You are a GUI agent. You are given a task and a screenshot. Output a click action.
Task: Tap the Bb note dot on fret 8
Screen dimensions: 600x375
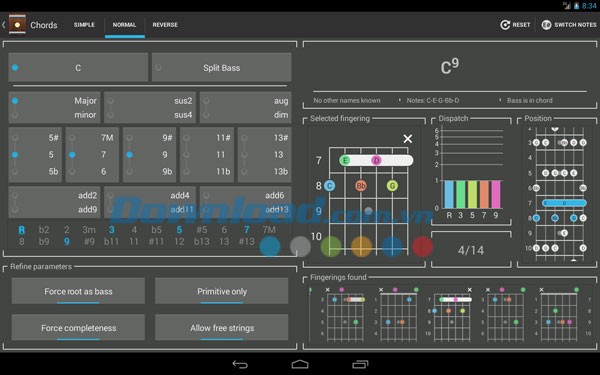pos(361,186)
